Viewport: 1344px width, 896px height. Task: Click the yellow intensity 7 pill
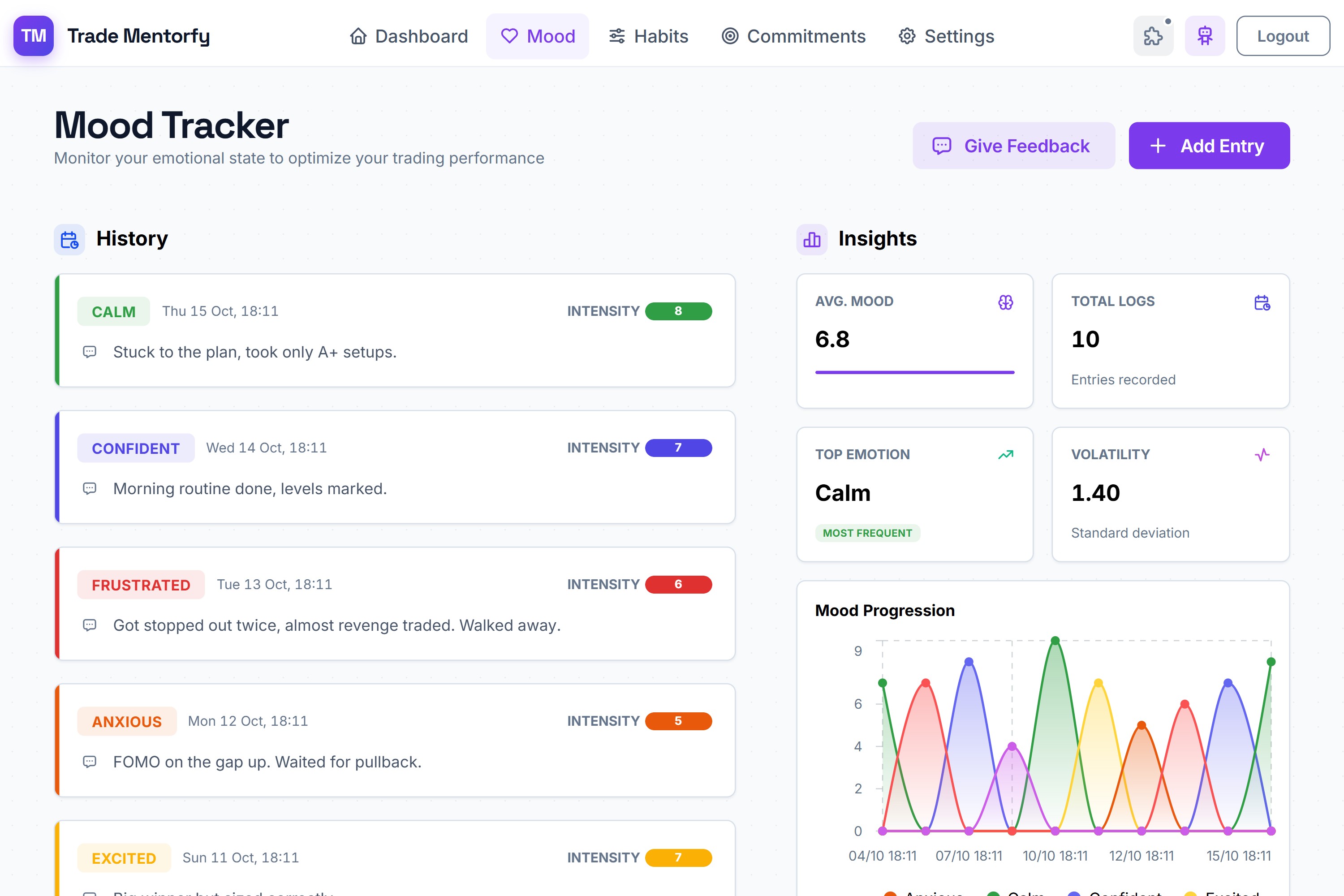tap(678, 858)
